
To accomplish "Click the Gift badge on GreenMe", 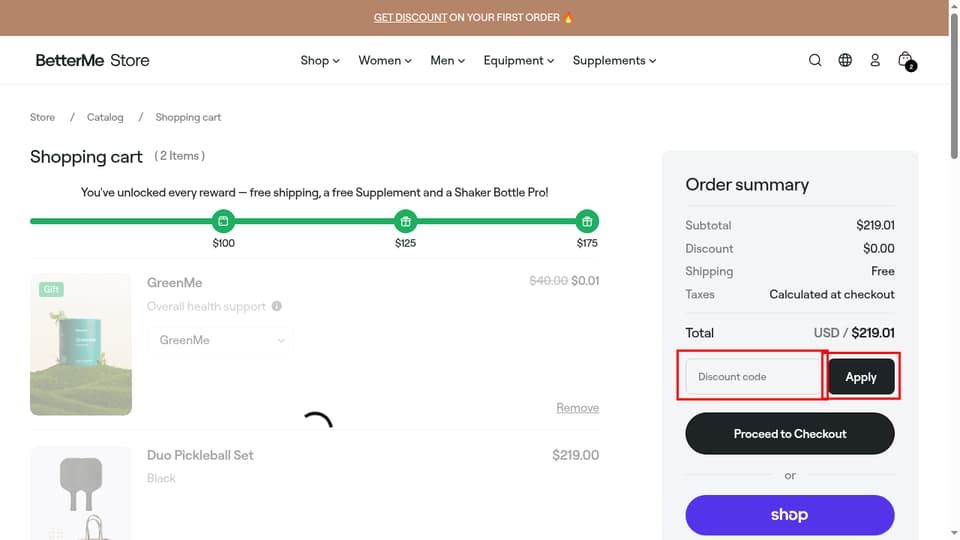I will click(51, 289).
